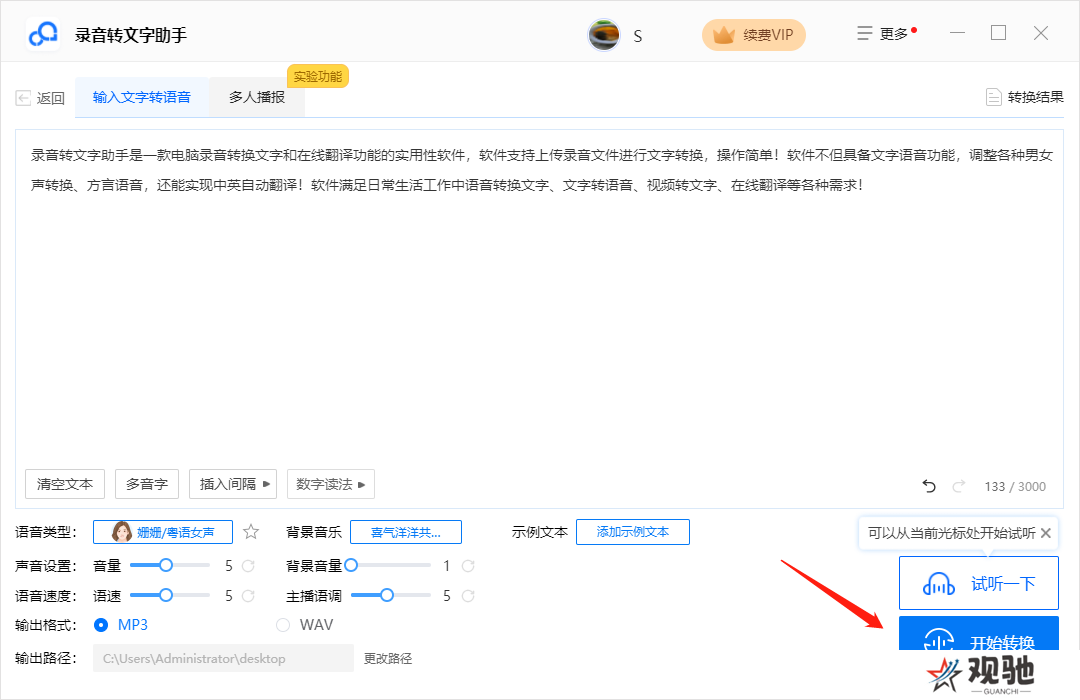Click the output path field
Screen dimensions: 1080x700
pyautogui.click(x=223, y=658)
